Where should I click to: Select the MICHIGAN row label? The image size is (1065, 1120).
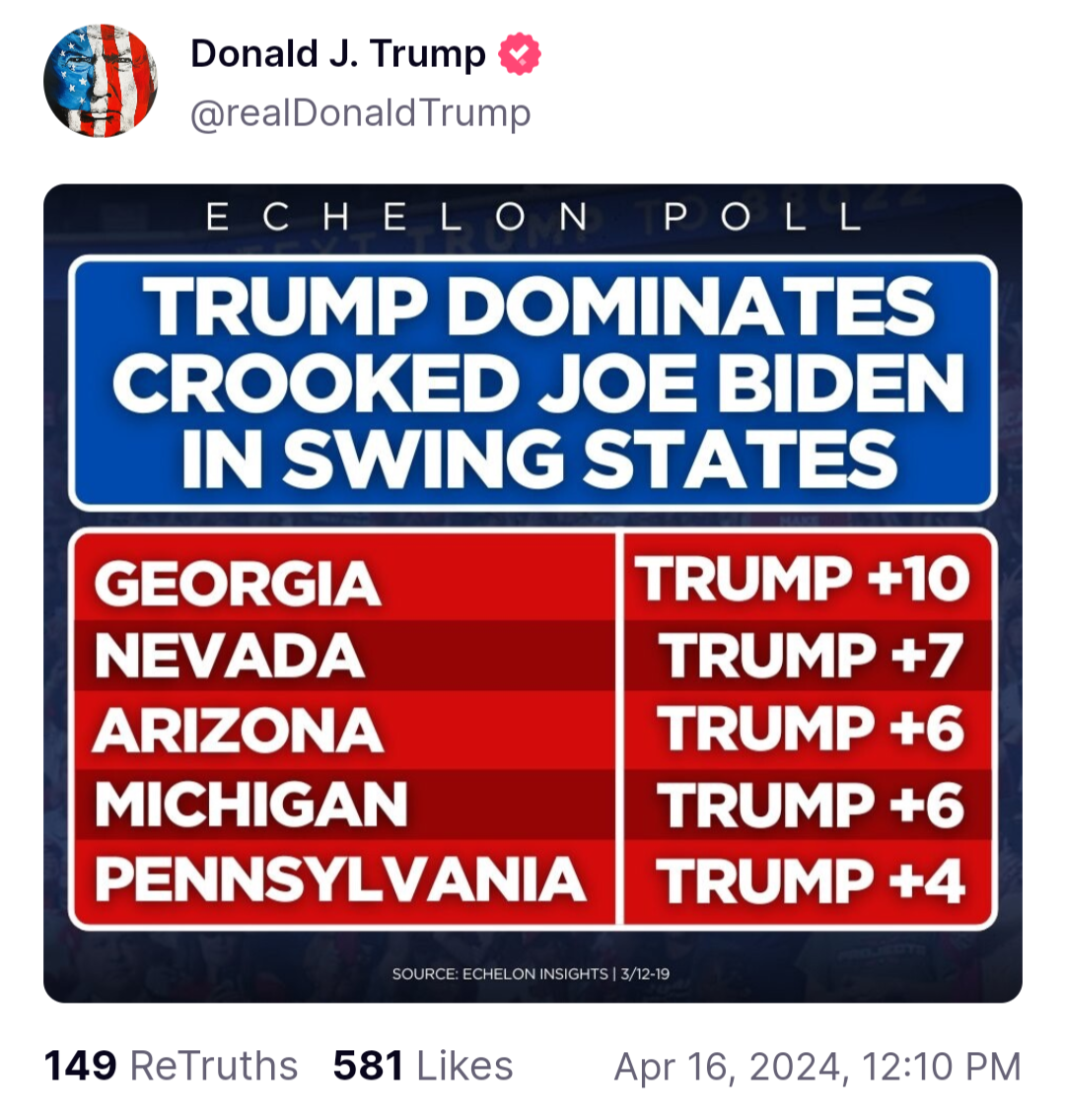(250, 805)
